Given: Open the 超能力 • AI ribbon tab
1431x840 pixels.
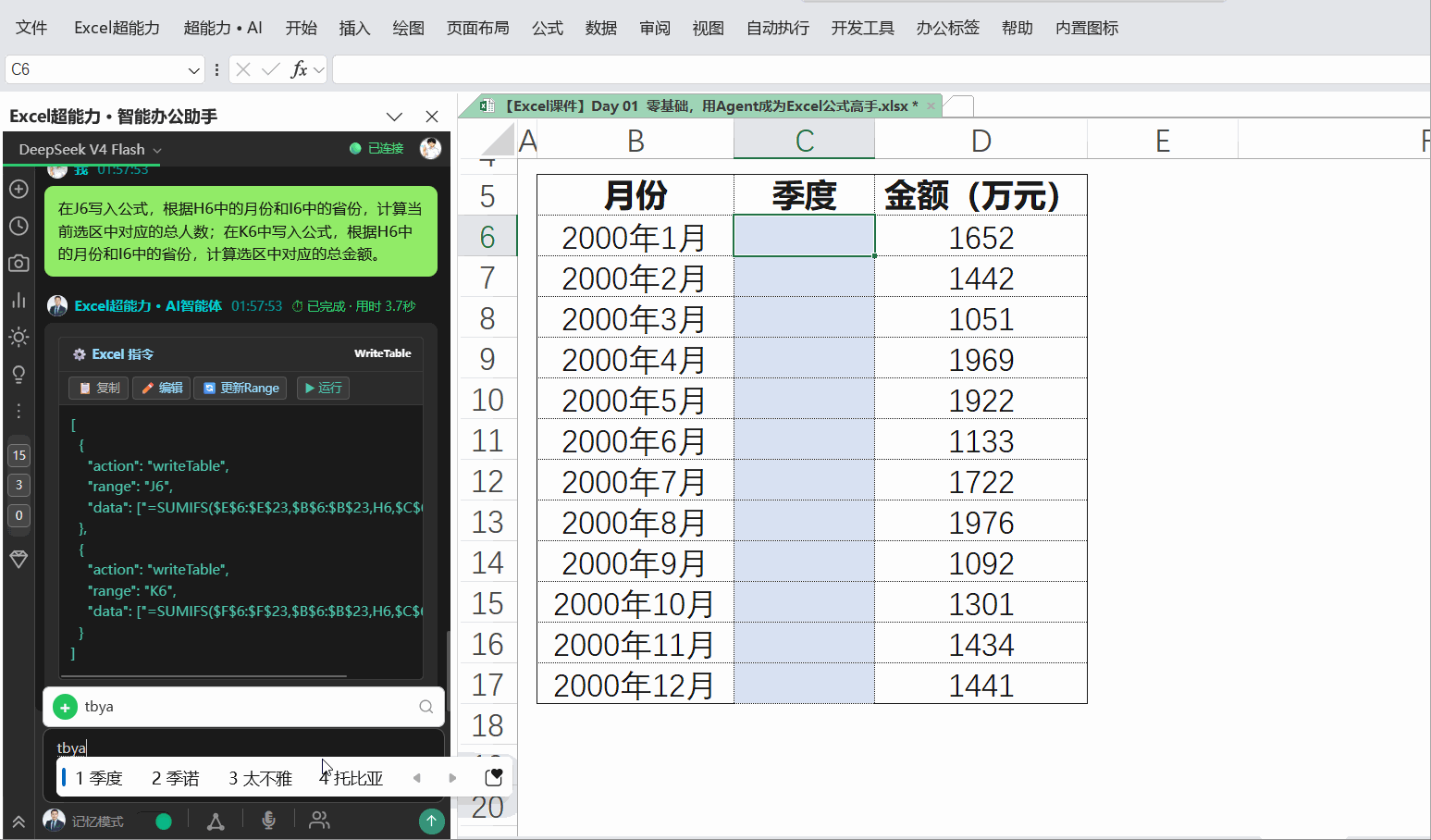Looking at the screenshot, I should point(223,28).
